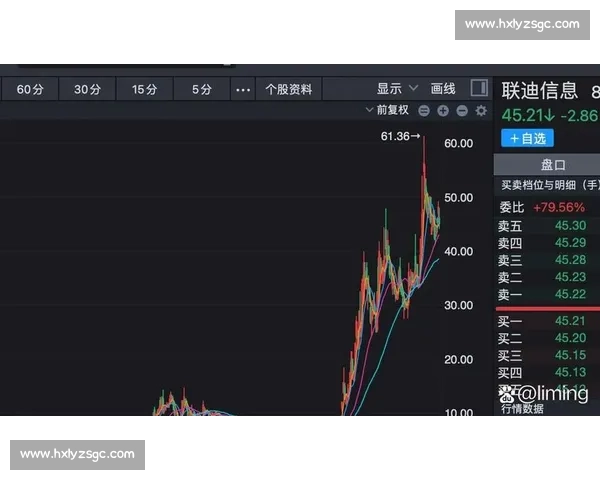Open more timeframes via ellipsis button
600x480 pixels.
[243, 90]
